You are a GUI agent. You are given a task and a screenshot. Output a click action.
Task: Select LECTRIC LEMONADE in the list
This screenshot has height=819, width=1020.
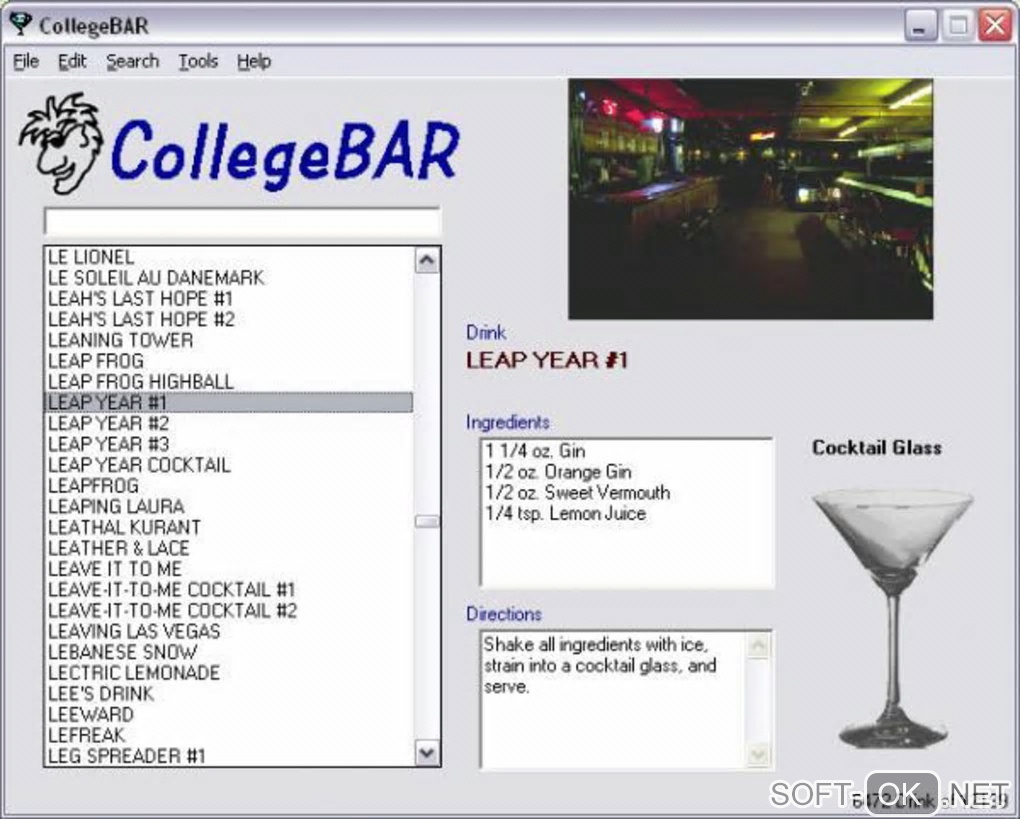pos(228,673)
